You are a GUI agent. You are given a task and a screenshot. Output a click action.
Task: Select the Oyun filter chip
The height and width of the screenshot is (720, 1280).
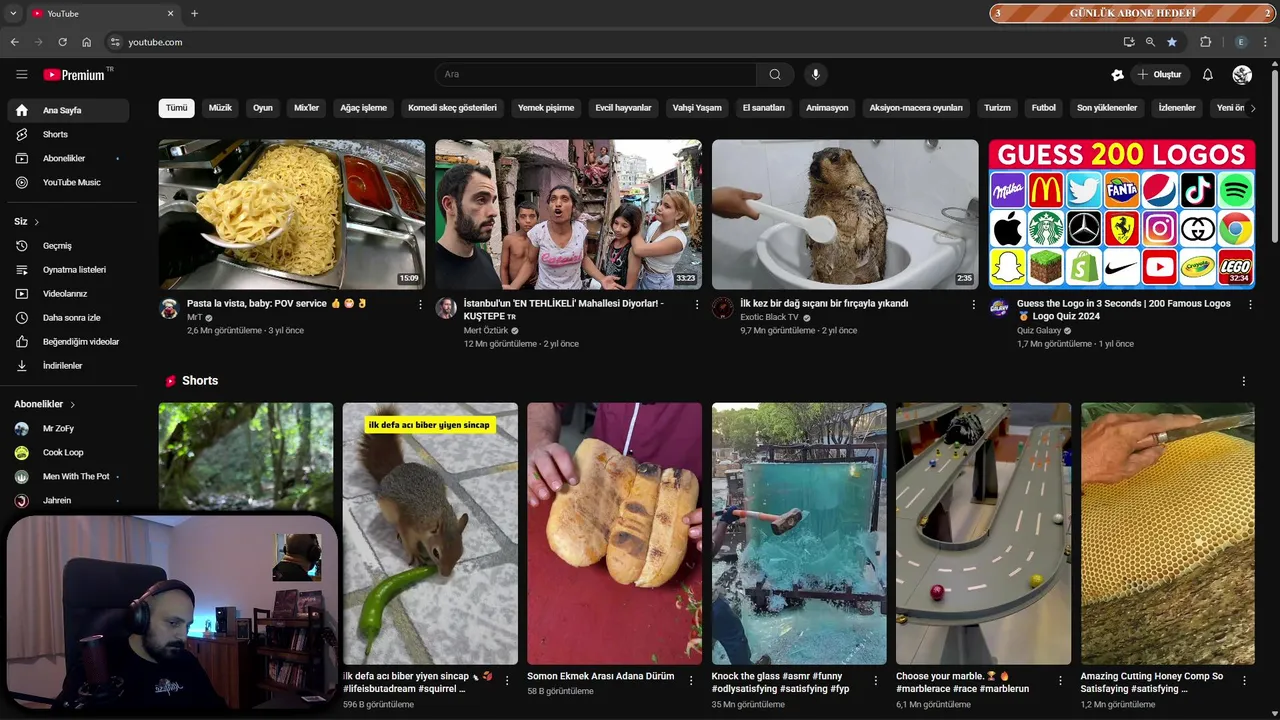pos(263,108)
